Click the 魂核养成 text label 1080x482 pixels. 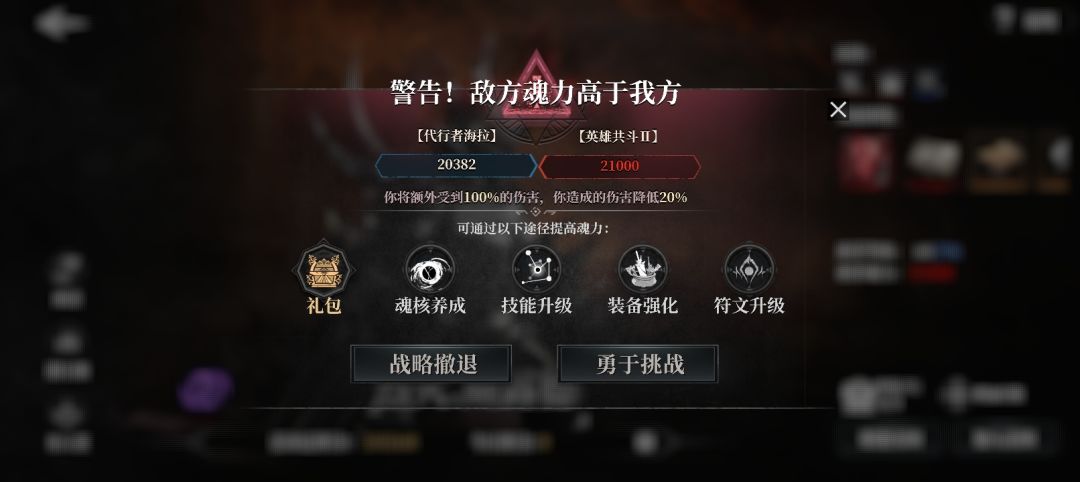pos(430,305)
